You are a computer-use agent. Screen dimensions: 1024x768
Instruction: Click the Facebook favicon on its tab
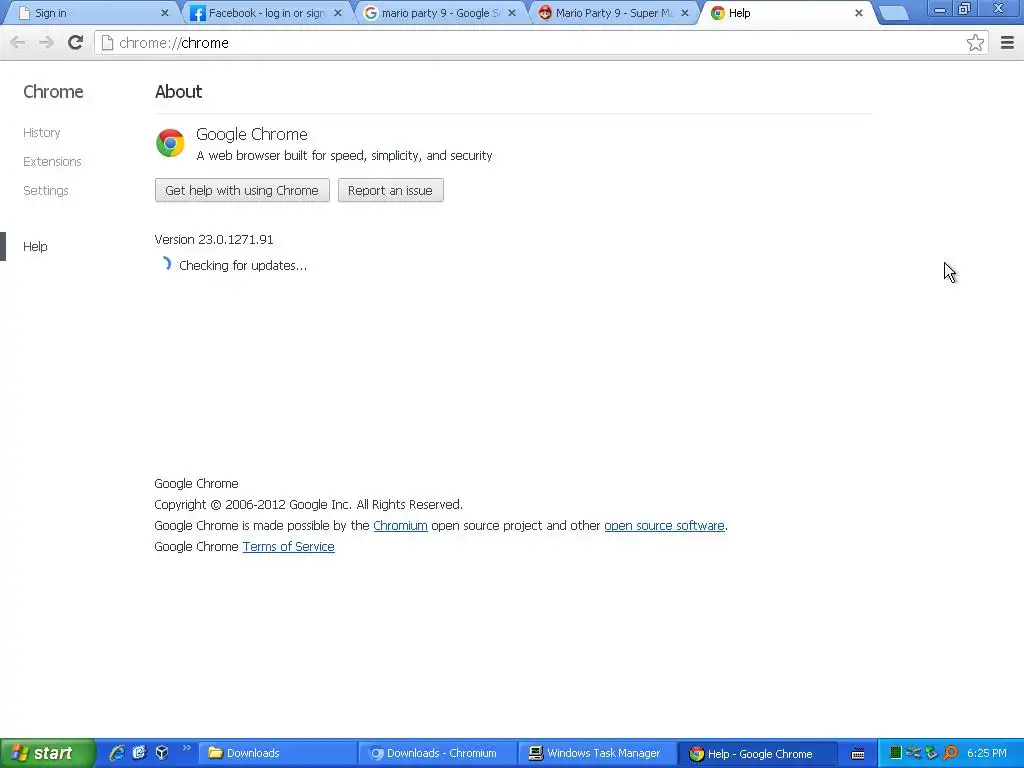[198, 13]
